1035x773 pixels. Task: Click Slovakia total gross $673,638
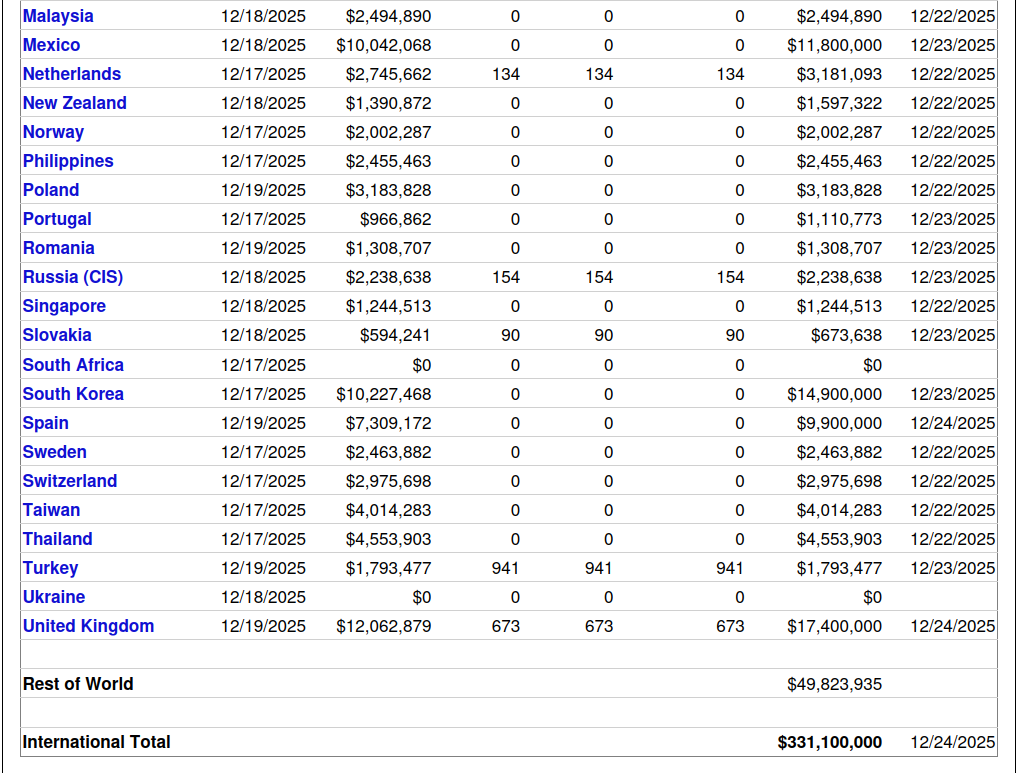coord(846,336)
